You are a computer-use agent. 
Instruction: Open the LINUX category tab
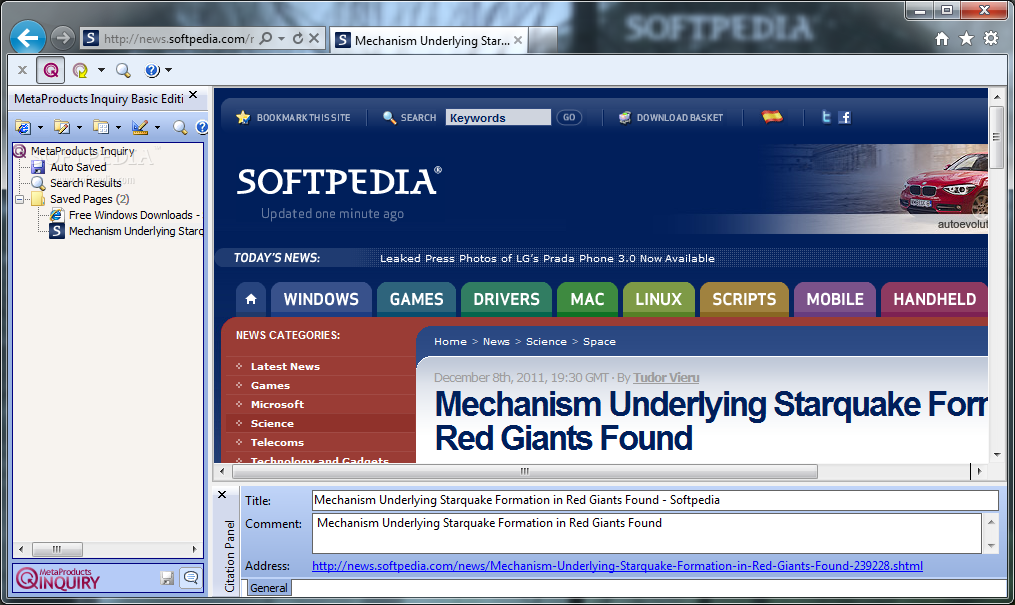[x=658, y=300]
